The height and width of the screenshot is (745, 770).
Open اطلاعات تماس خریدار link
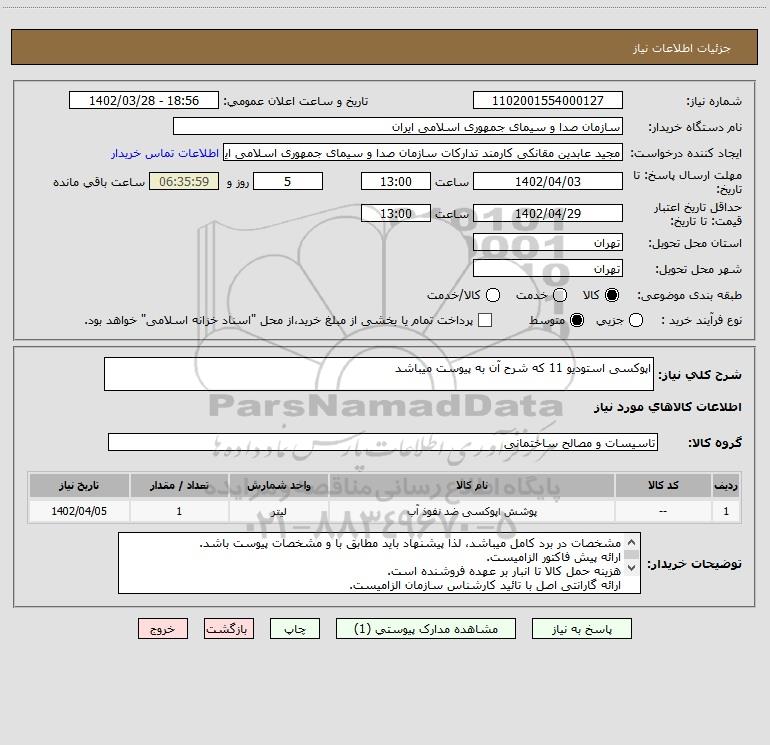(x=165, y=153)
